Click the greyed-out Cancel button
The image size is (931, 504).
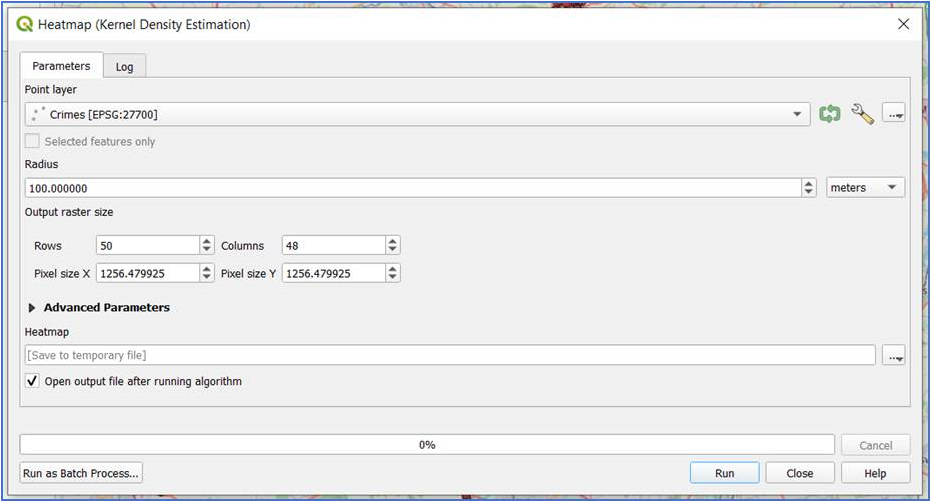coord(876,445)
